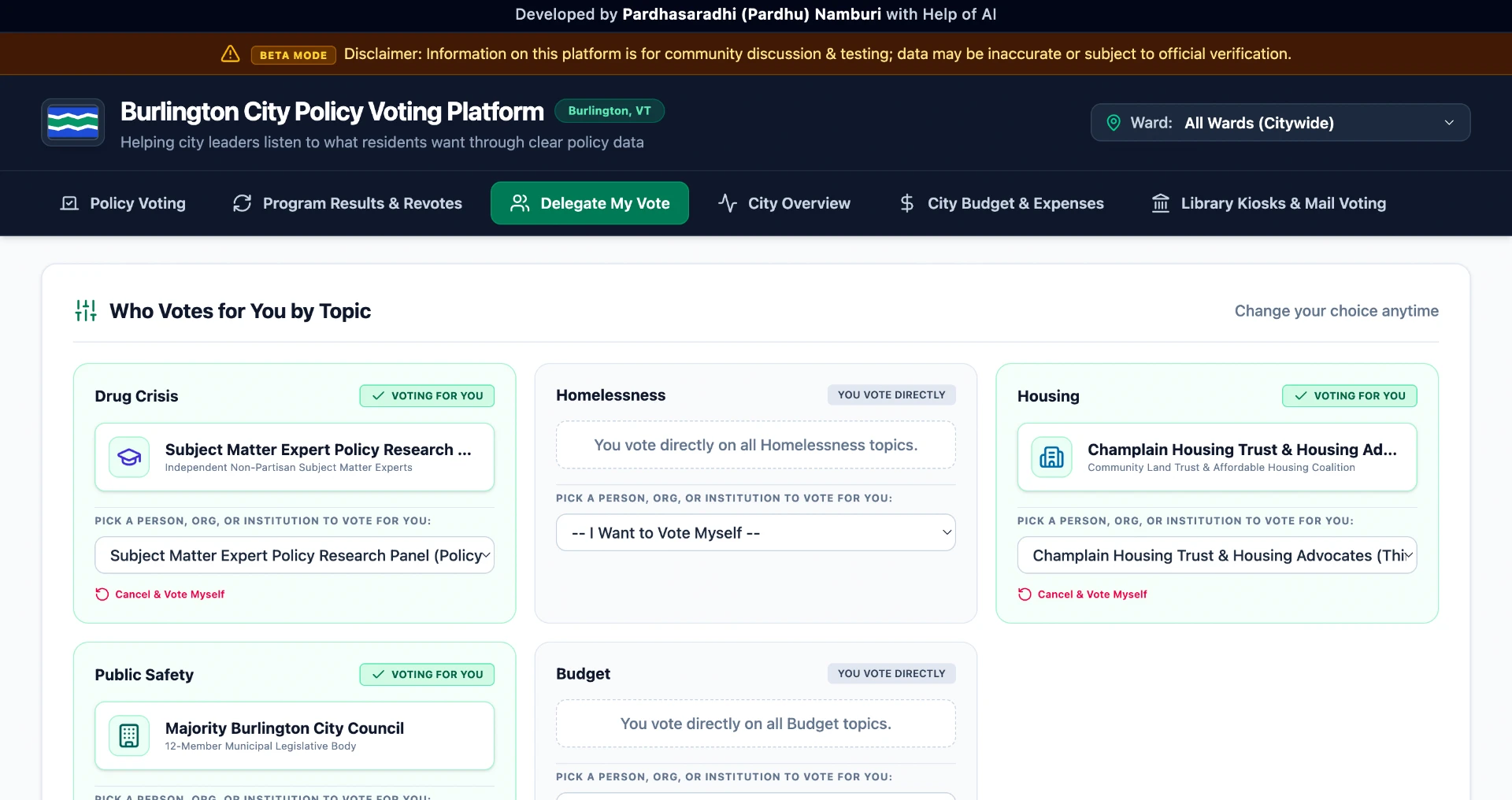Screen dimensions: 1512x800
Task: Open the Housing delegate dropdown
Action: coord(1217,555)
